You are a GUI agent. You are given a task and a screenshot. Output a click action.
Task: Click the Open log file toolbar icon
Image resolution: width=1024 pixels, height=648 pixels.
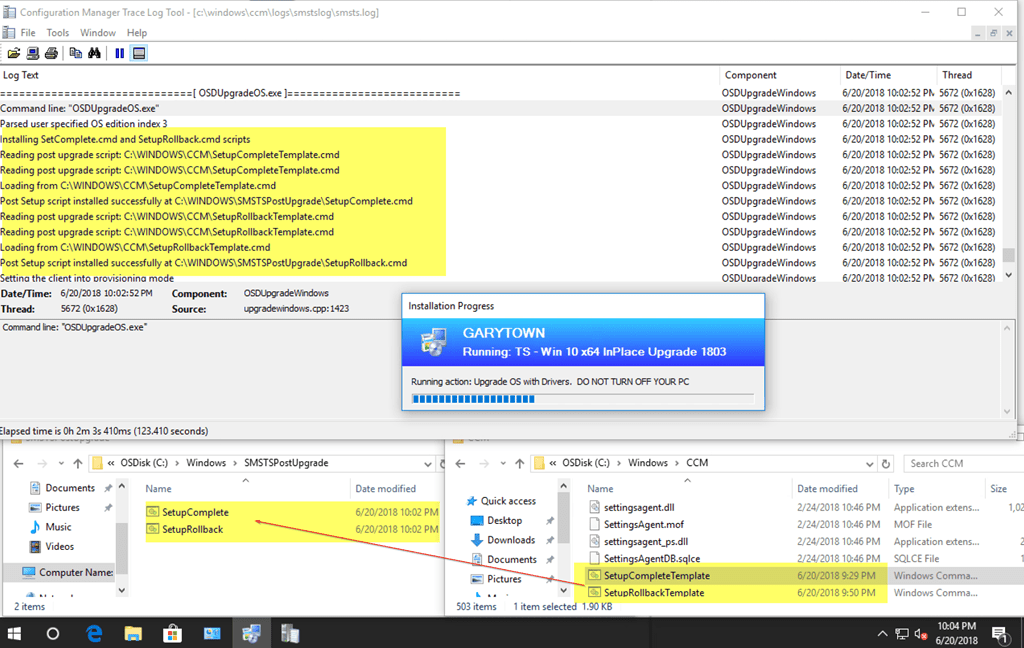pos(14,53)
